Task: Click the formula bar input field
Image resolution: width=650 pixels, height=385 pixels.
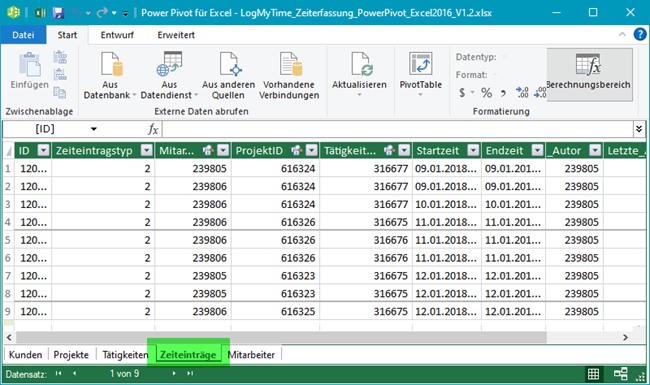Action: (x=397, y=129)
